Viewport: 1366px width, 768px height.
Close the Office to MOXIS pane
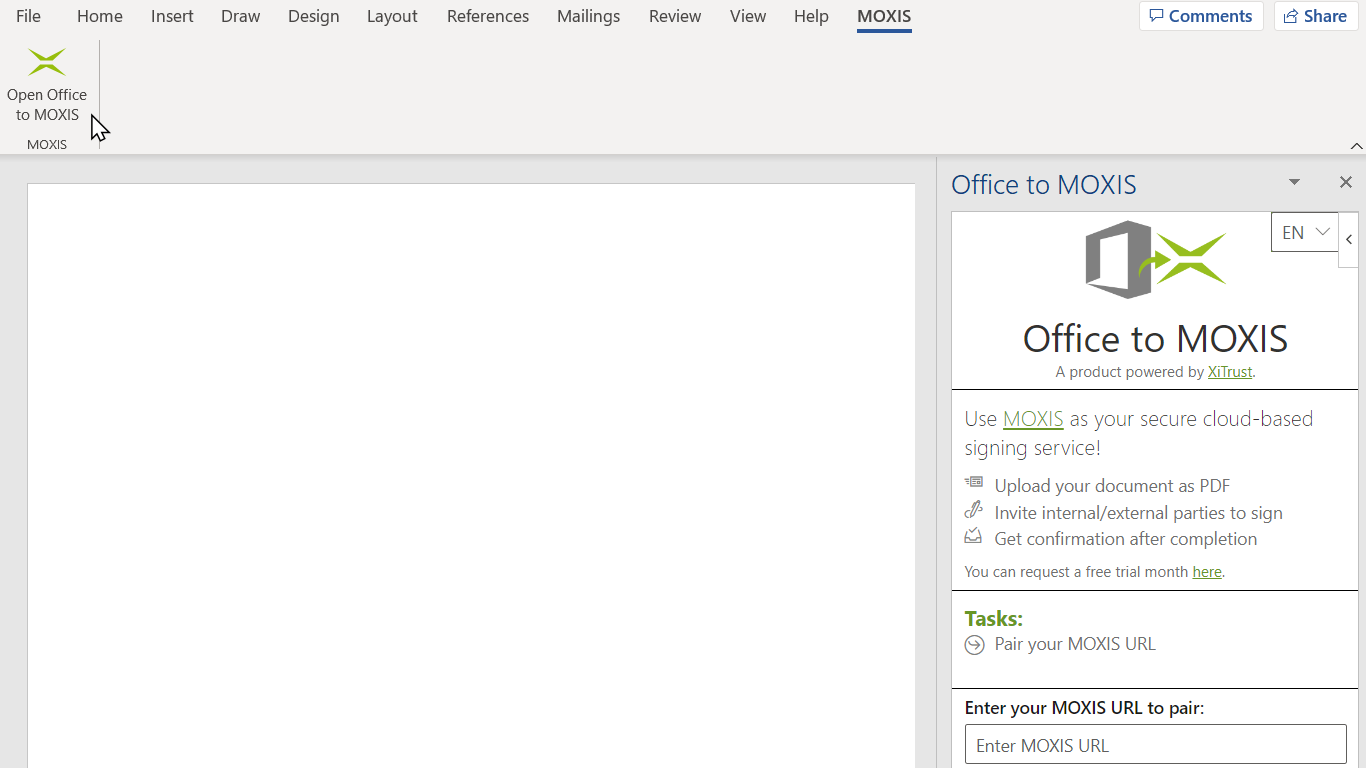(1345, 182)
